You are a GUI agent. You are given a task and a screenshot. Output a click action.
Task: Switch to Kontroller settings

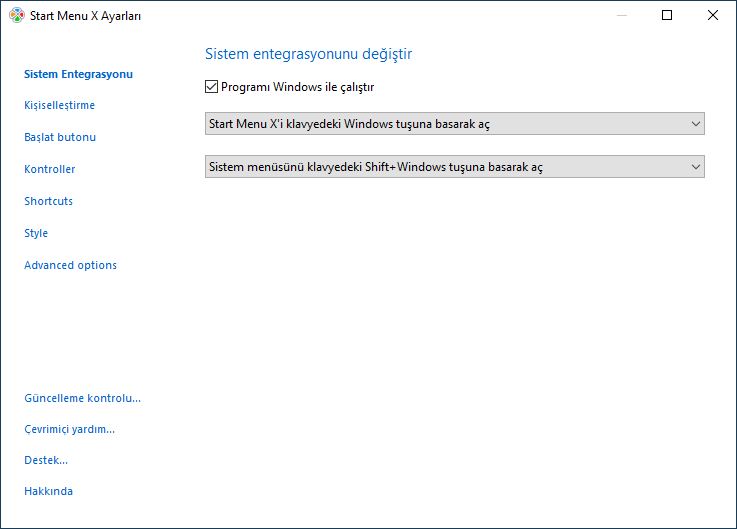49,169
